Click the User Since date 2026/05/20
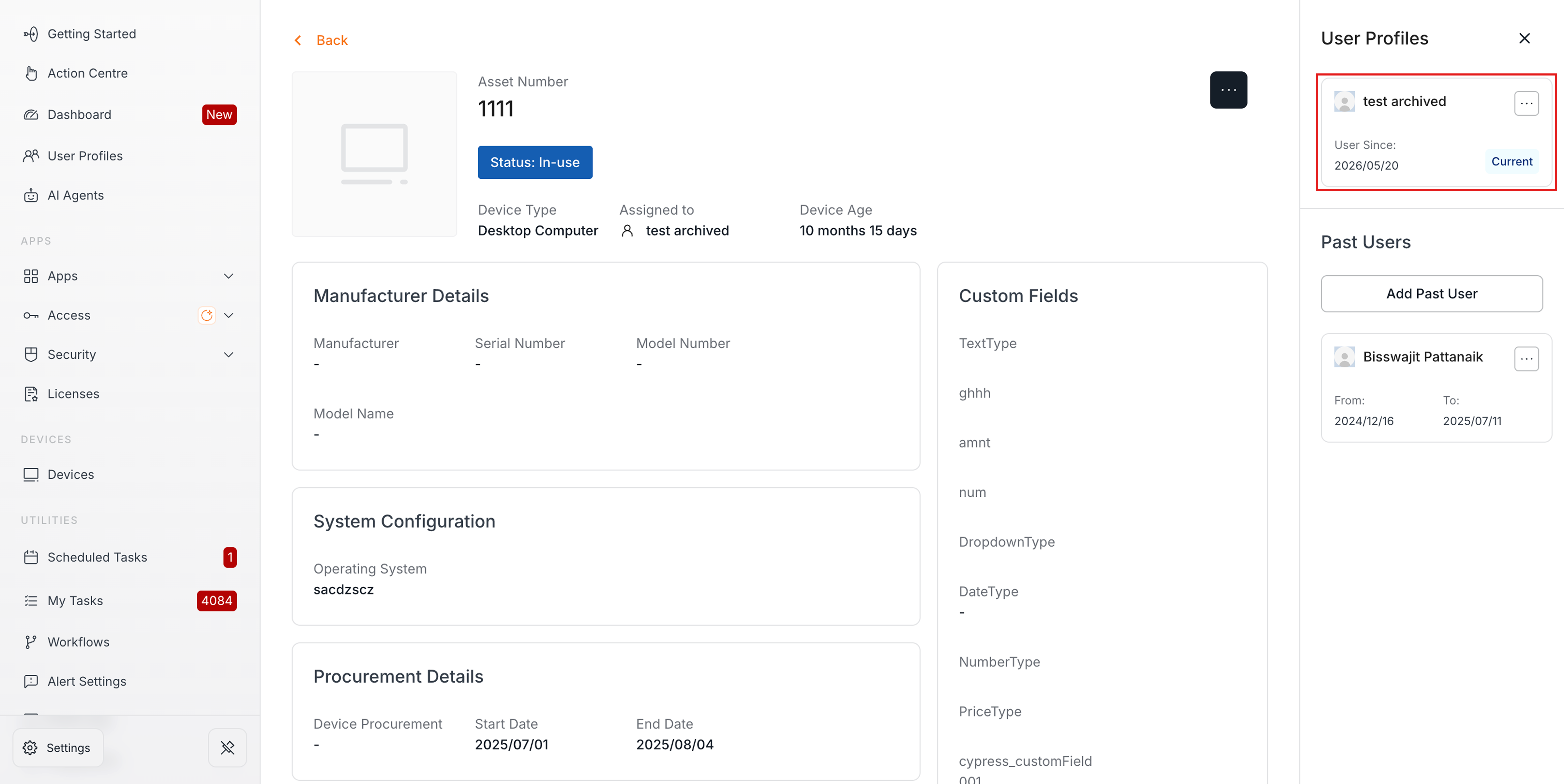 pos(1366,166)
